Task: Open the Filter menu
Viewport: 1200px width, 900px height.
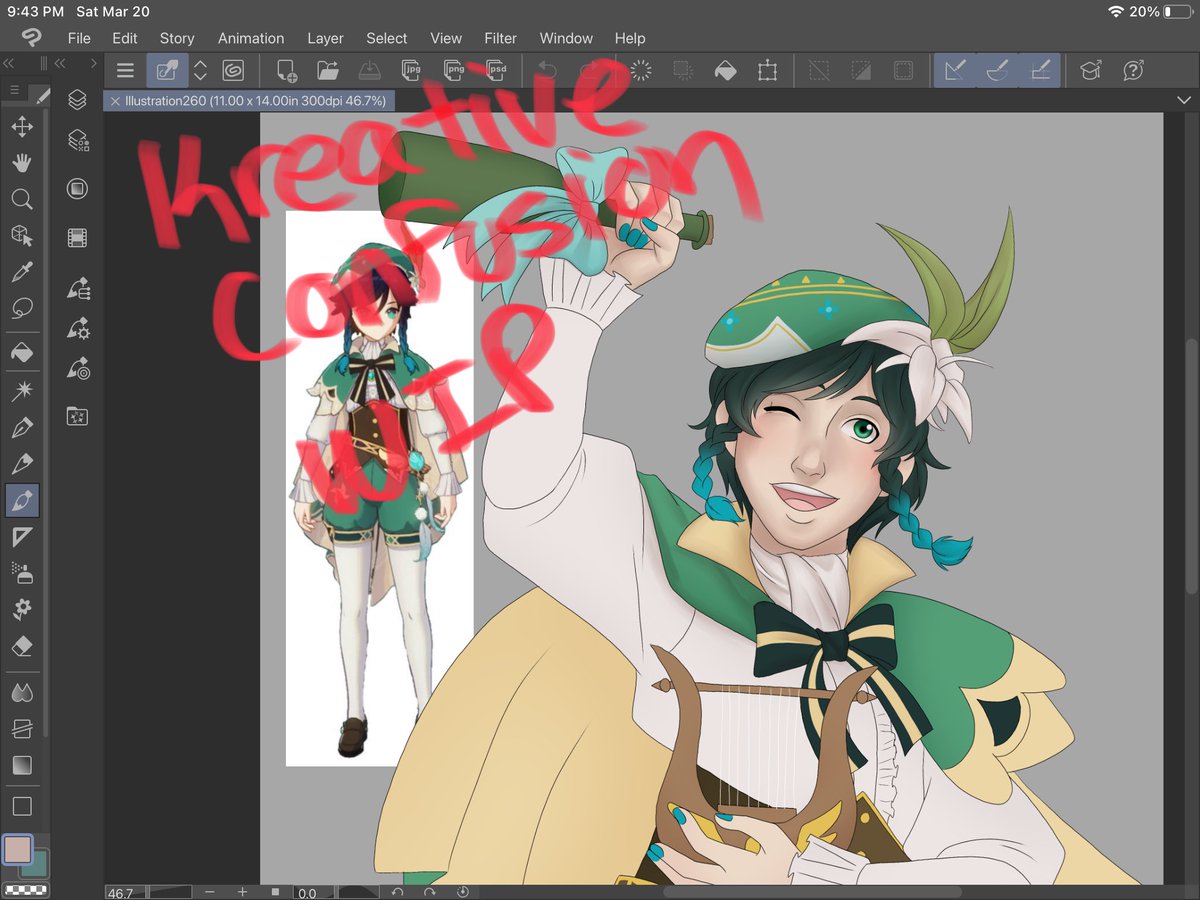Action: click(501, 38)
